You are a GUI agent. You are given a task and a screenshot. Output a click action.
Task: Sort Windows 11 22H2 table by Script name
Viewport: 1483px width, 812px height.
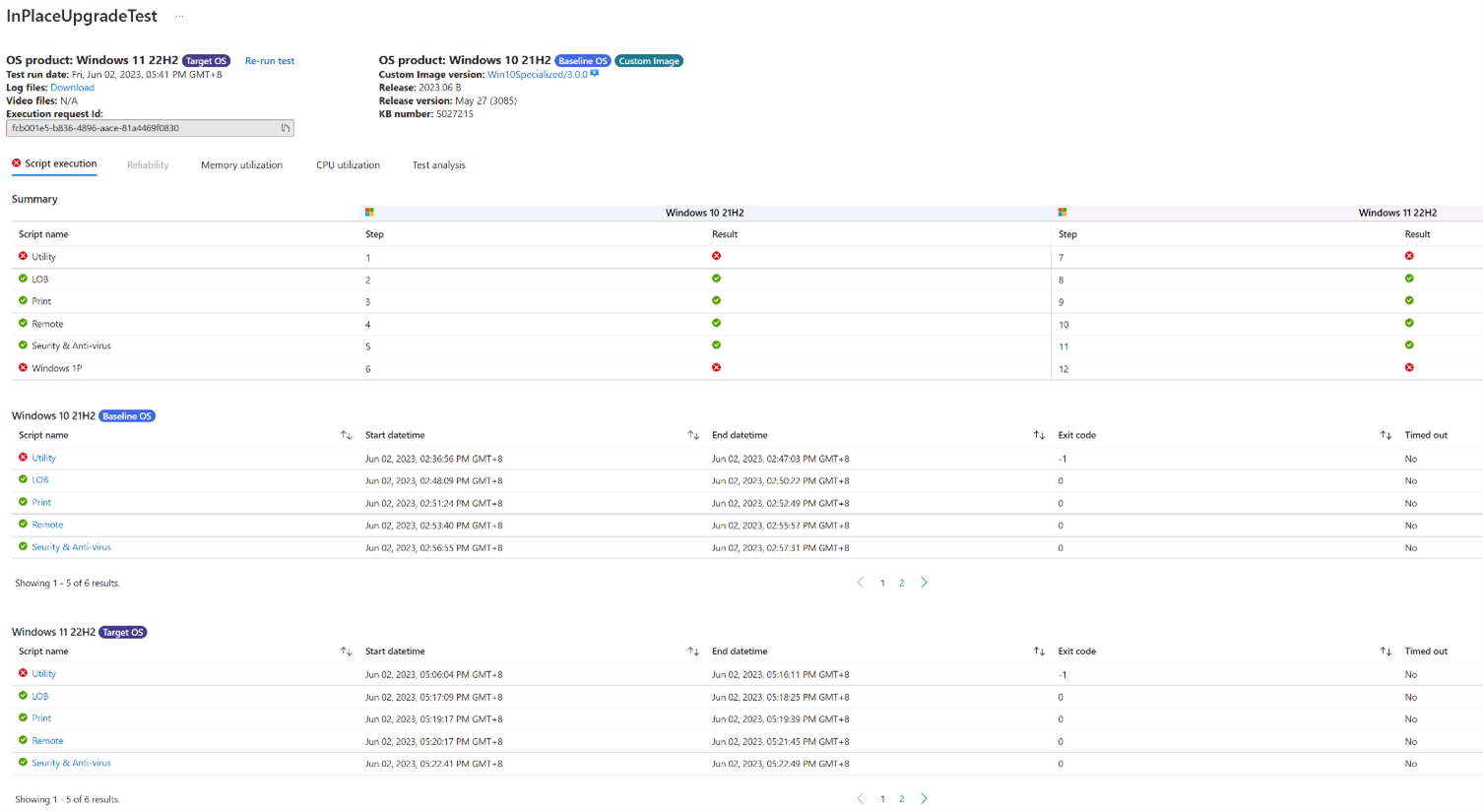[347, 652]
